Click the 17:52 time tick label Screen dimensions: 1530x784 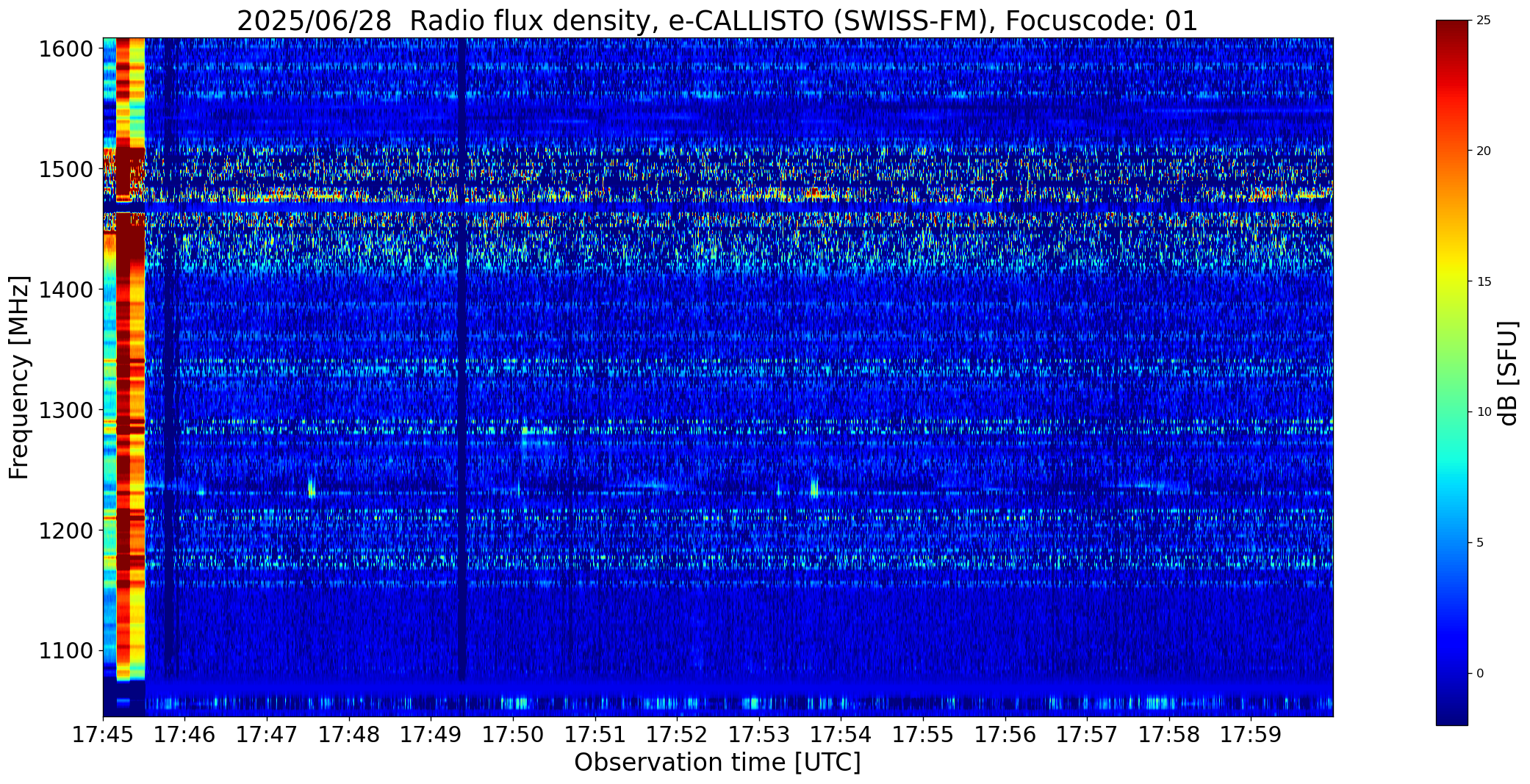pos(678,735)
